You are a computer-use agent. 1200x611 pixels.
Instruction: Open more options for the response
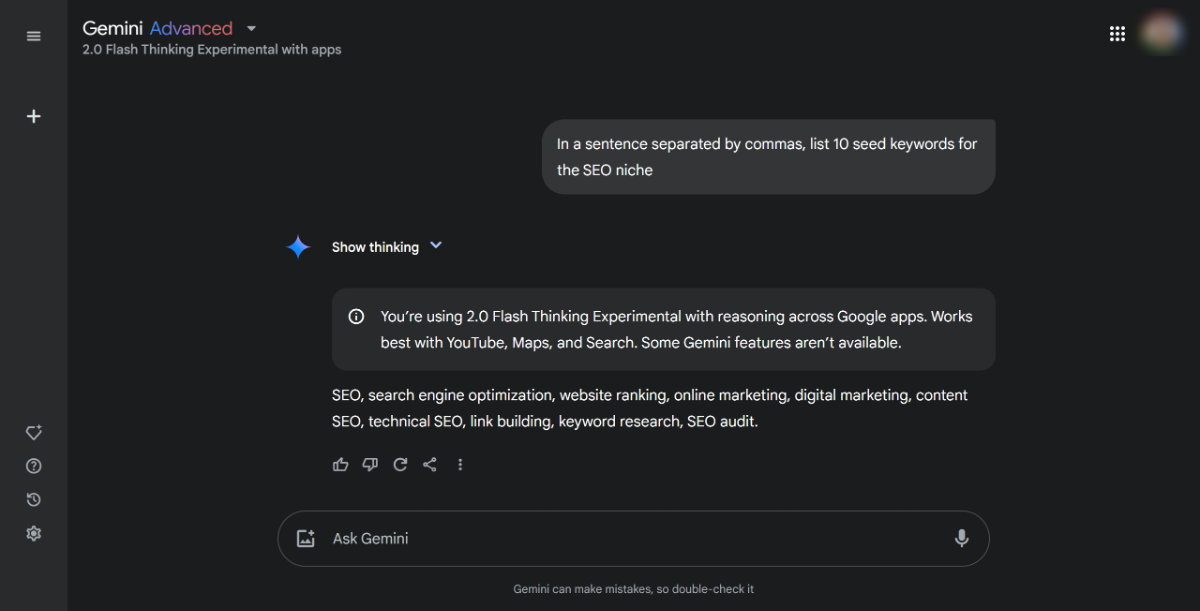460,464
